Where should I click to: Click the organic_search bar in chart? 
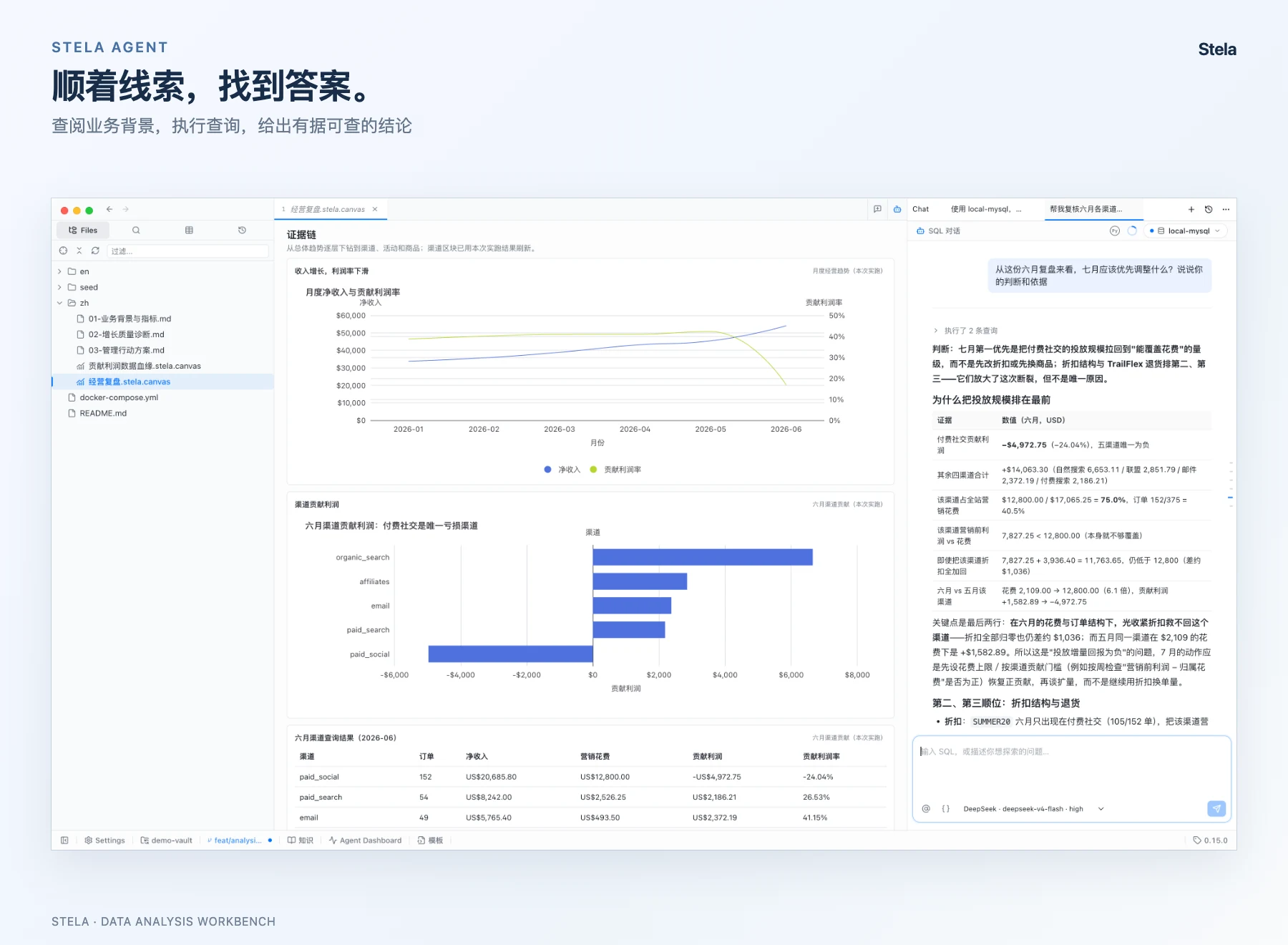pos(703,557)
